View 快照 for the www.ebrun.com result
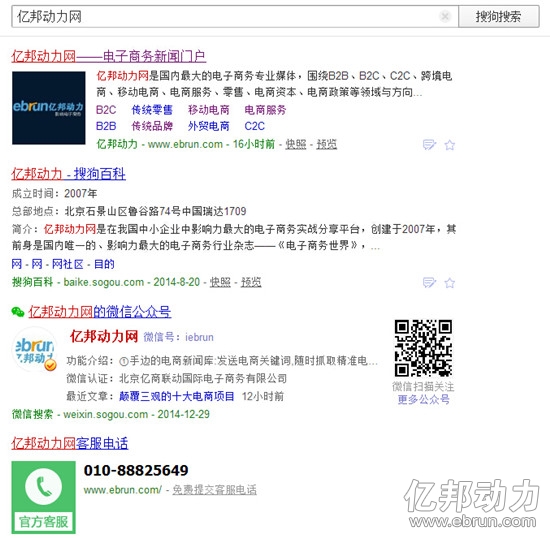This screenshot has height=538, width=550. [x=296, y=144]
